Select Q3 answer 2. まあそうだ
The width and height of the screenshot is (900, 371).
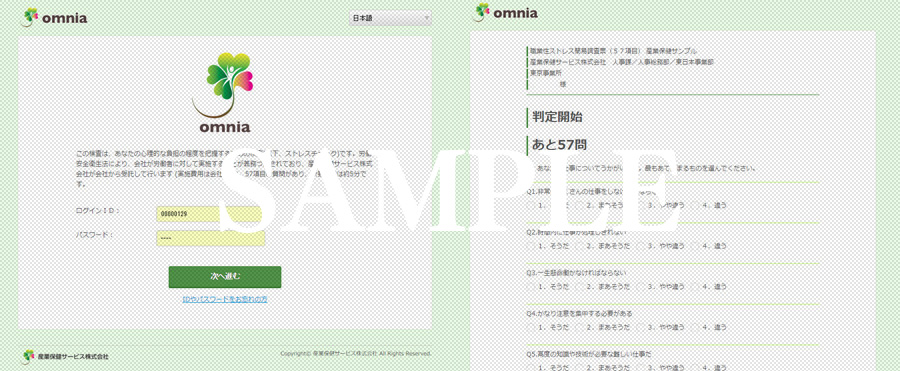pyautogui.click(x=603, y=287)
